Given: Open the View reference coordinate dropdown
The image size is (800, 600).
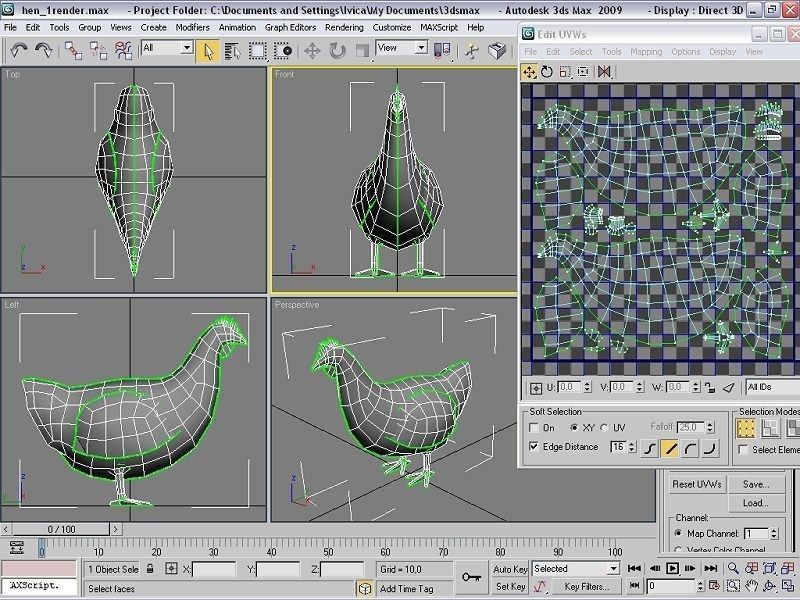Looking at the screenshot, I should tap(402, 48).
